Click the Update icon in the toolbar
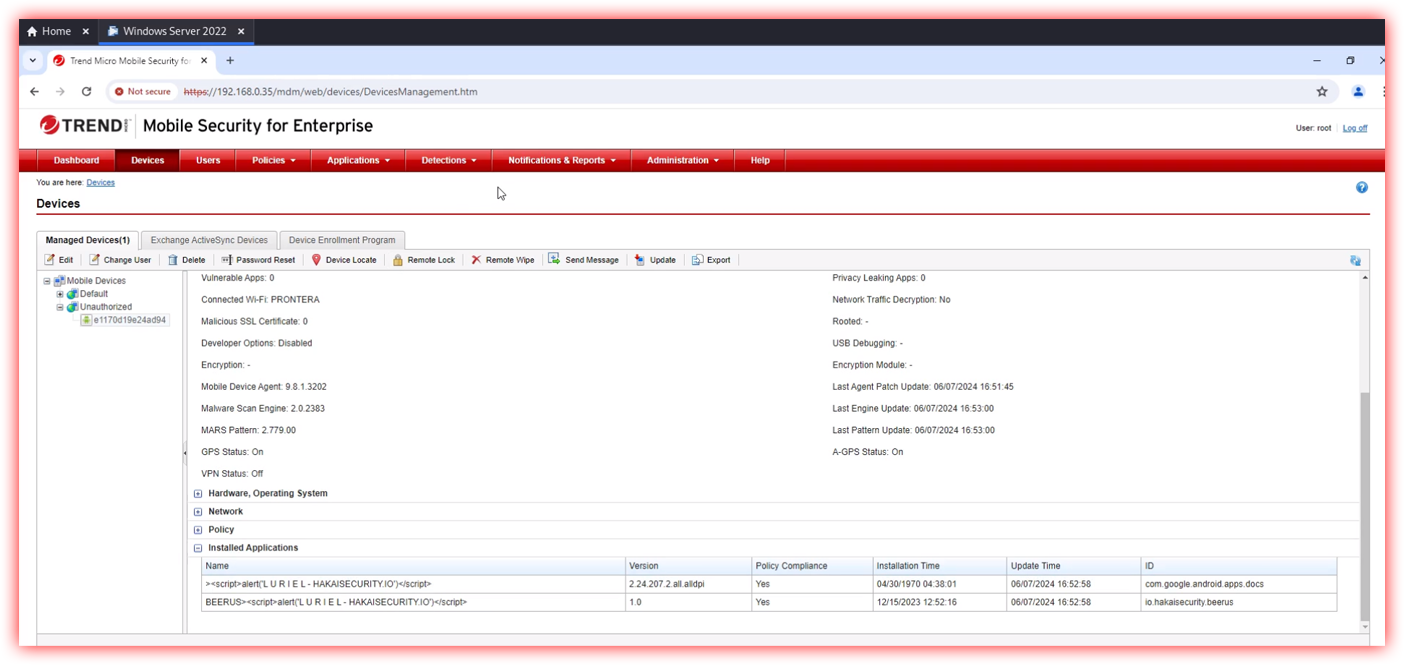 pyautogui.click(x=639, y=260)
